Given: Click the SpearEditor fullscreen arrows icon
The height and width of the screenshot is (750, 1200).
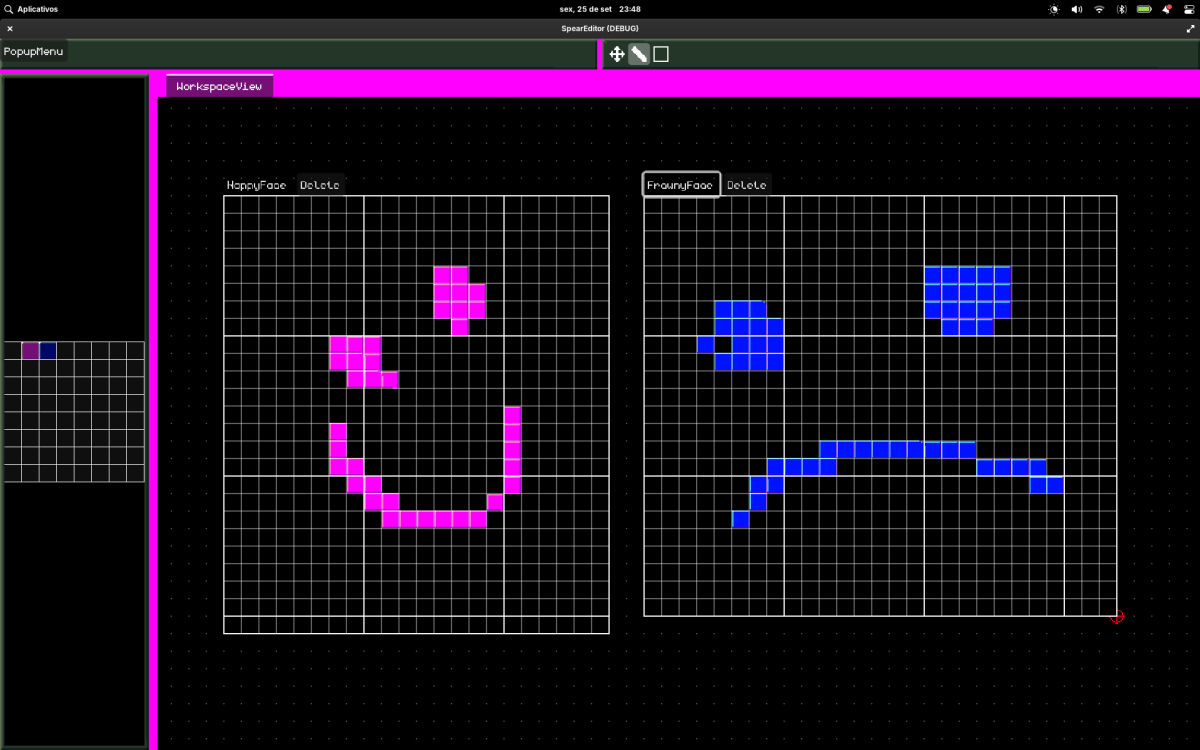Looking at the screenshot, I should coord(1190,29).
